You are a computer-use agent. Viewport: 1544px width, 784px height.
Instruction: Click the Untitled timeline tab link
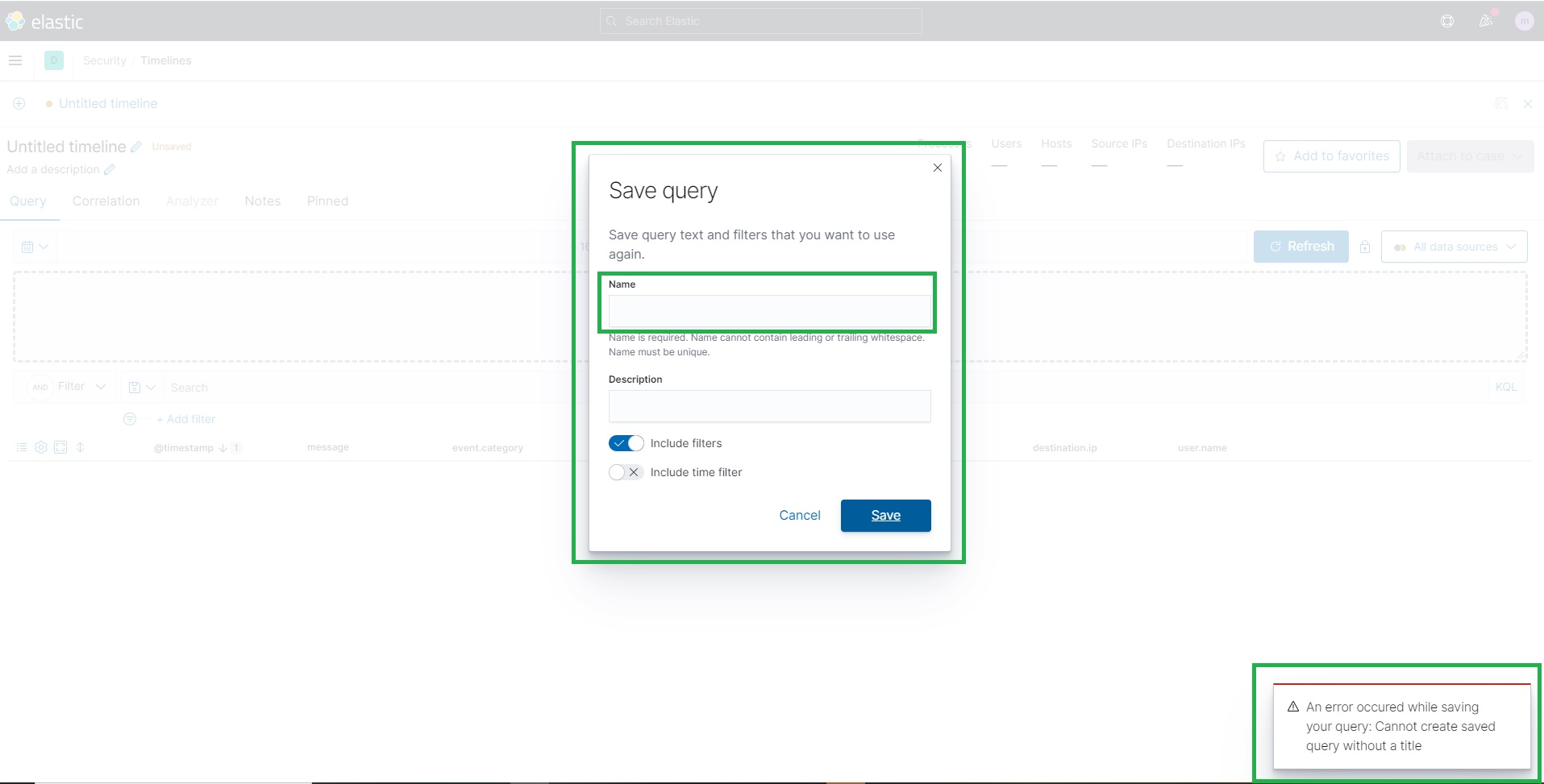click(x=108, y=103)
